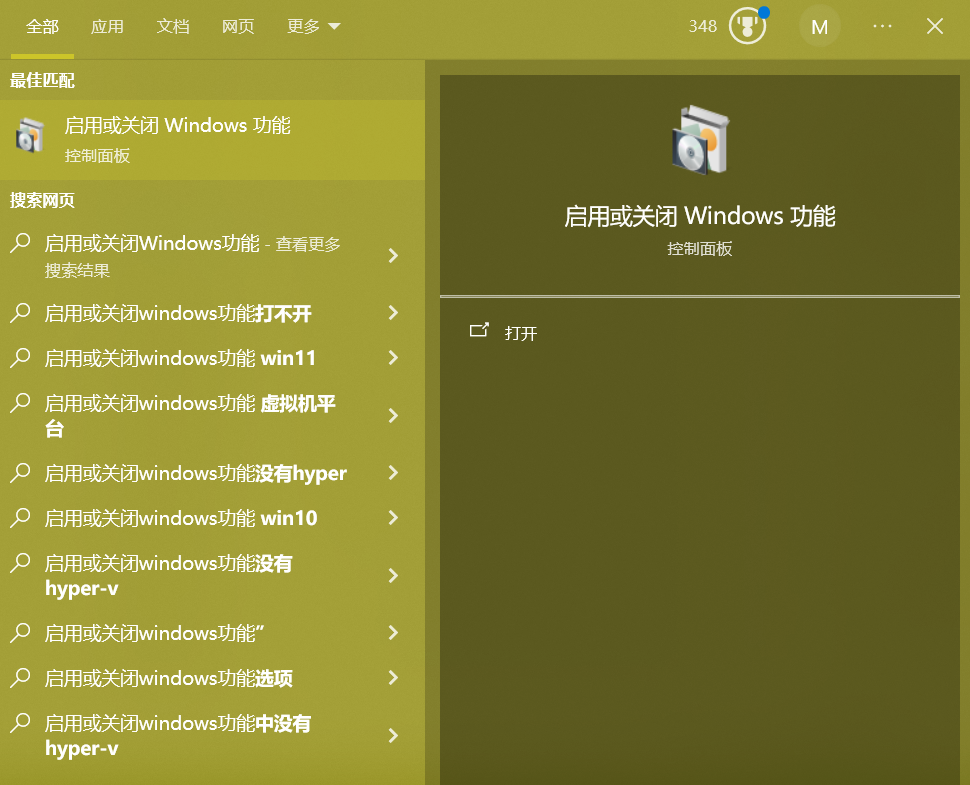Open the 更多 dropdown menu
Viewport: 970px width, 785px height.
(314, 27)
